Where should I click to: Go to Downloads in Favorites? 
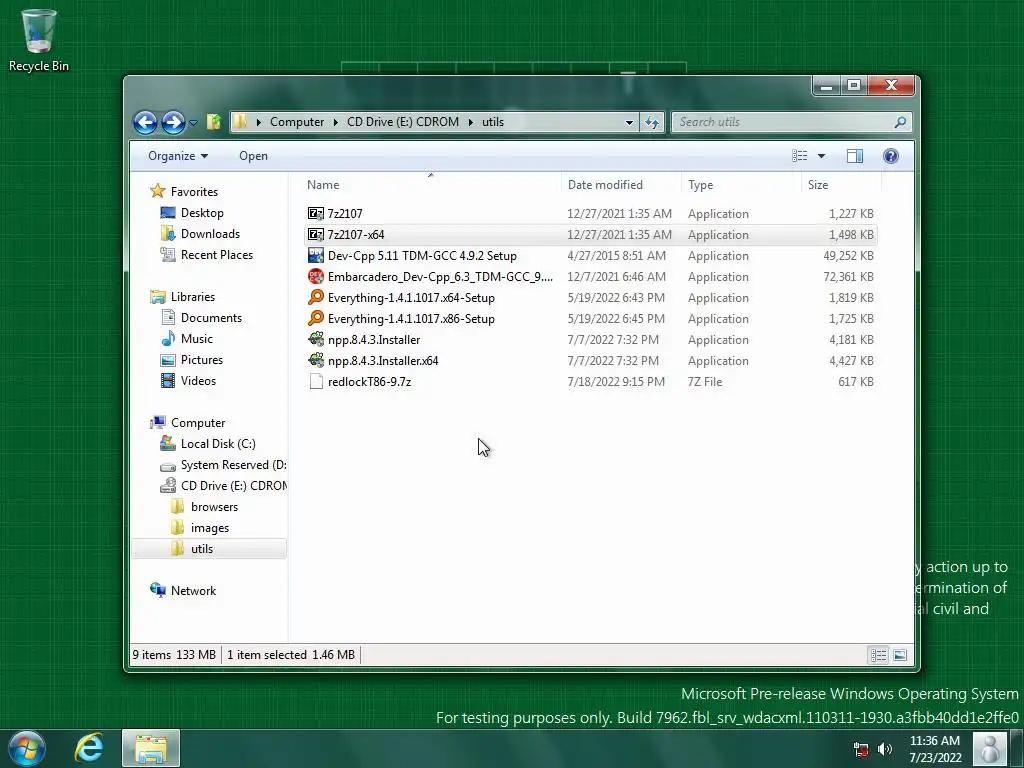tap(210, 234)
